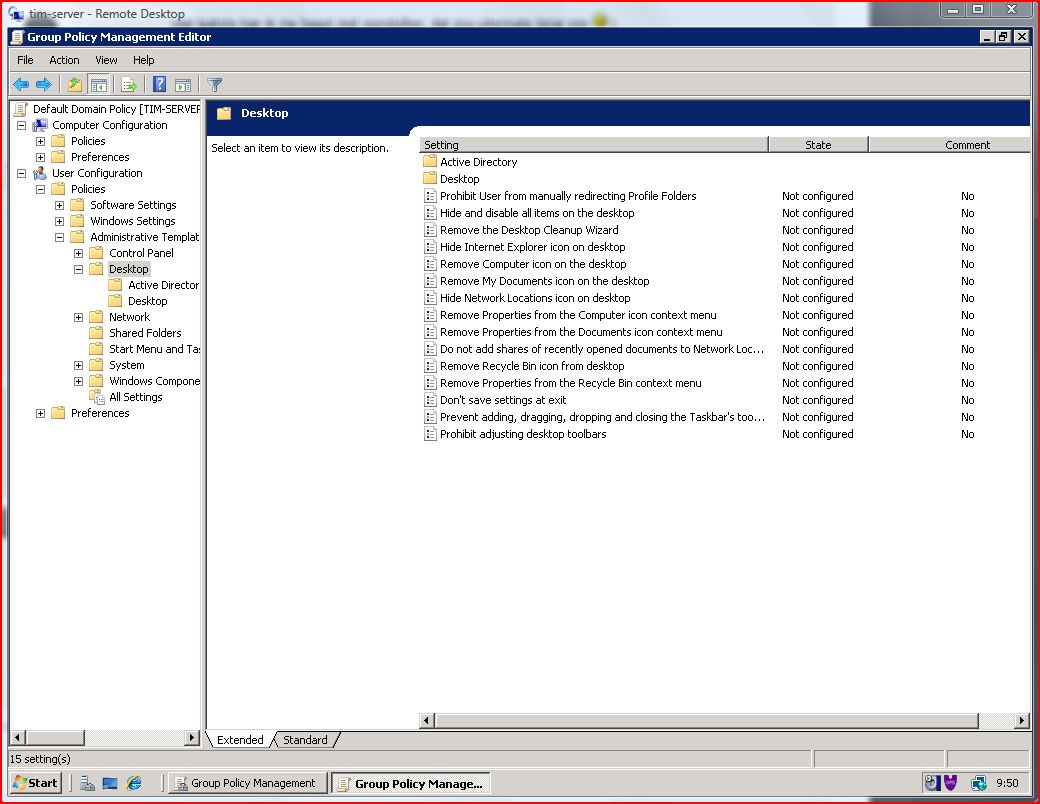The width and height of the screenshot is (1040, 804).
Task: Launch Internet Explorer from quick launch
Action: pyautogui.click(x=134, y=783)
